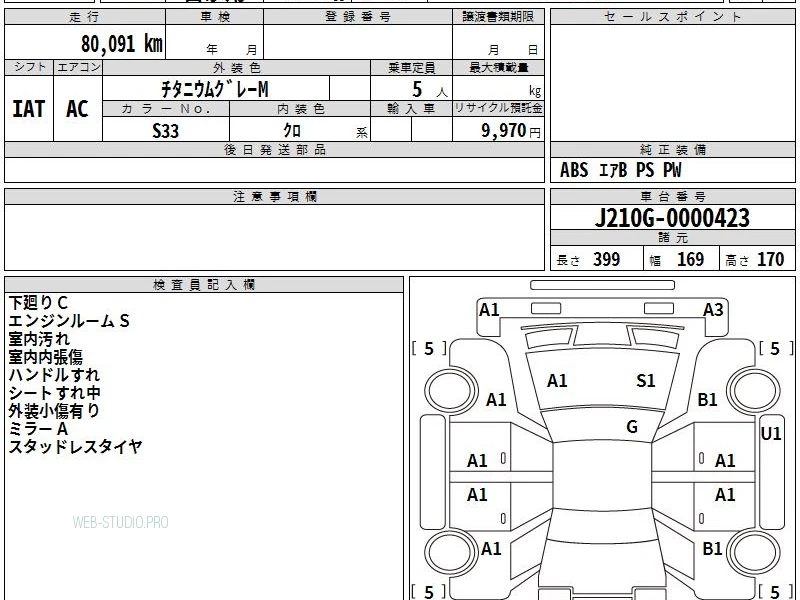Select color code S33
Image resolution: width=800 pixels, height=600 pixels.
click(166, 131)
